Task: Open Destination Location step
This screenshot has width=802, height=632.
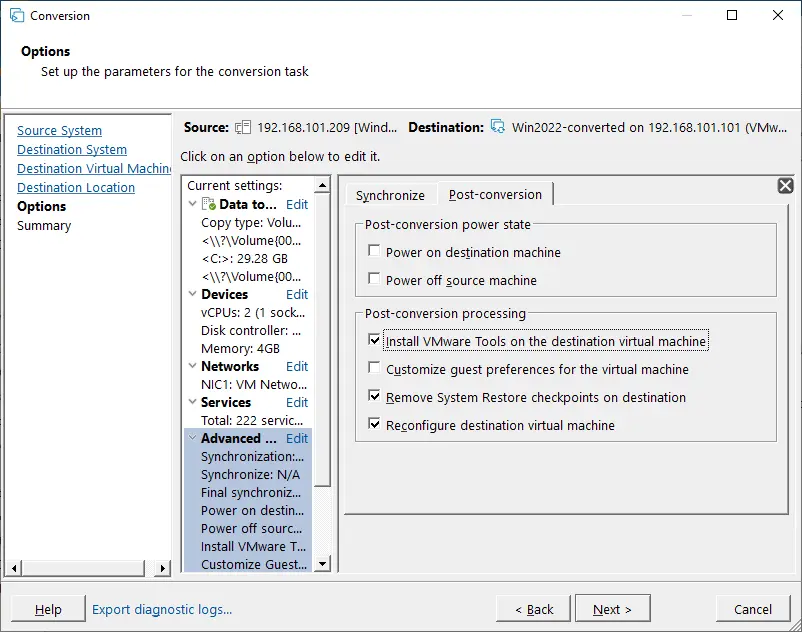Action: tap(76, 187)
